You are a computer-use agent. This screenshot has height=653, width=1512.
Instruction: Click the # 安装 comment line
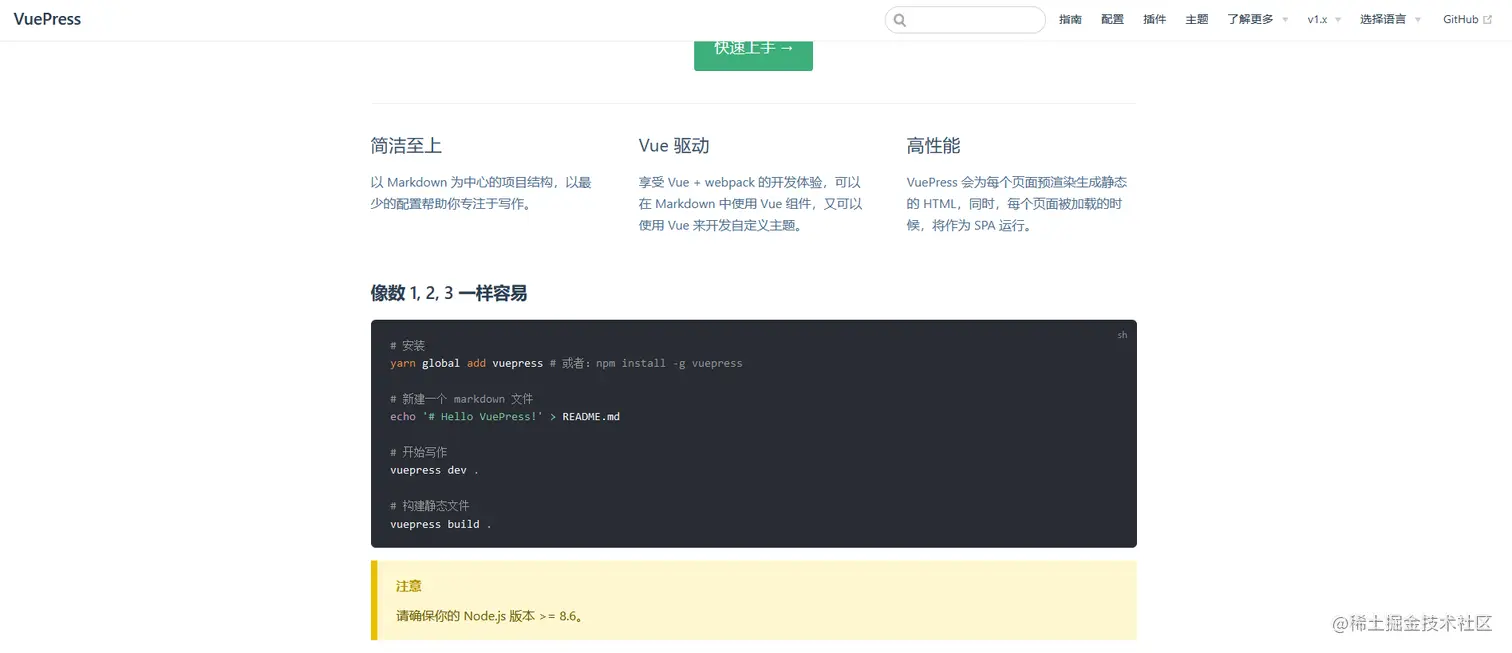408,345
